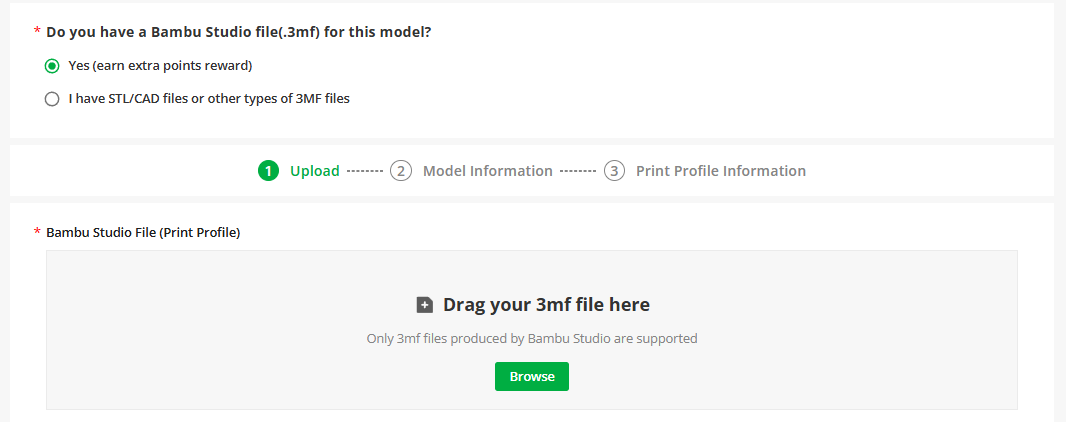Click the add-file icon in drop zone
Viewport: 1066px width, 422px height.
[x=425, y=305]
